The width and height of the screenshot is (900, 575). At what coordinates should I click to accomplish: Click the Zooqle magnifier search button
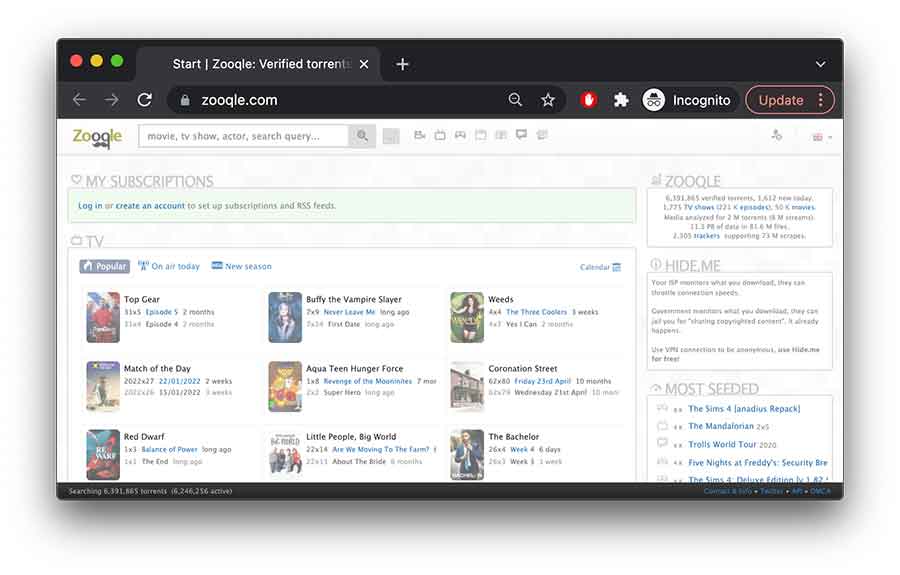362,136
